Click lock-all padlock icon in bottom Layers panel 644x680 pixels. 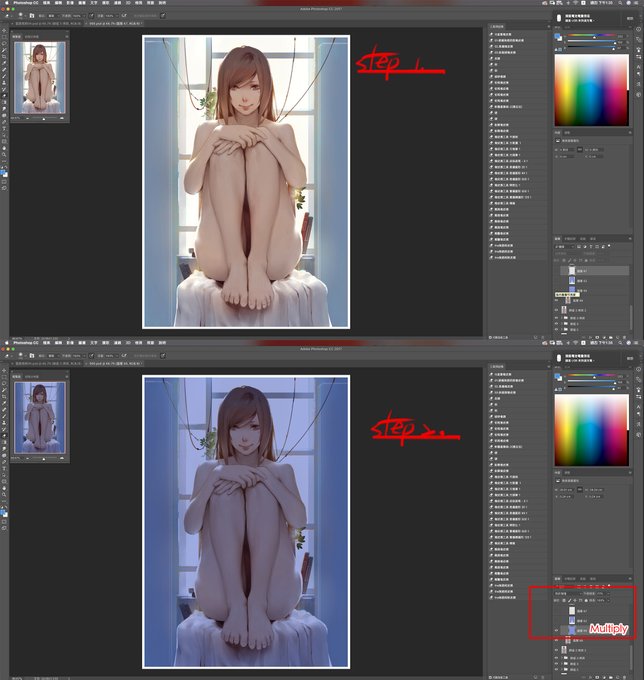[x=586, y=601]
